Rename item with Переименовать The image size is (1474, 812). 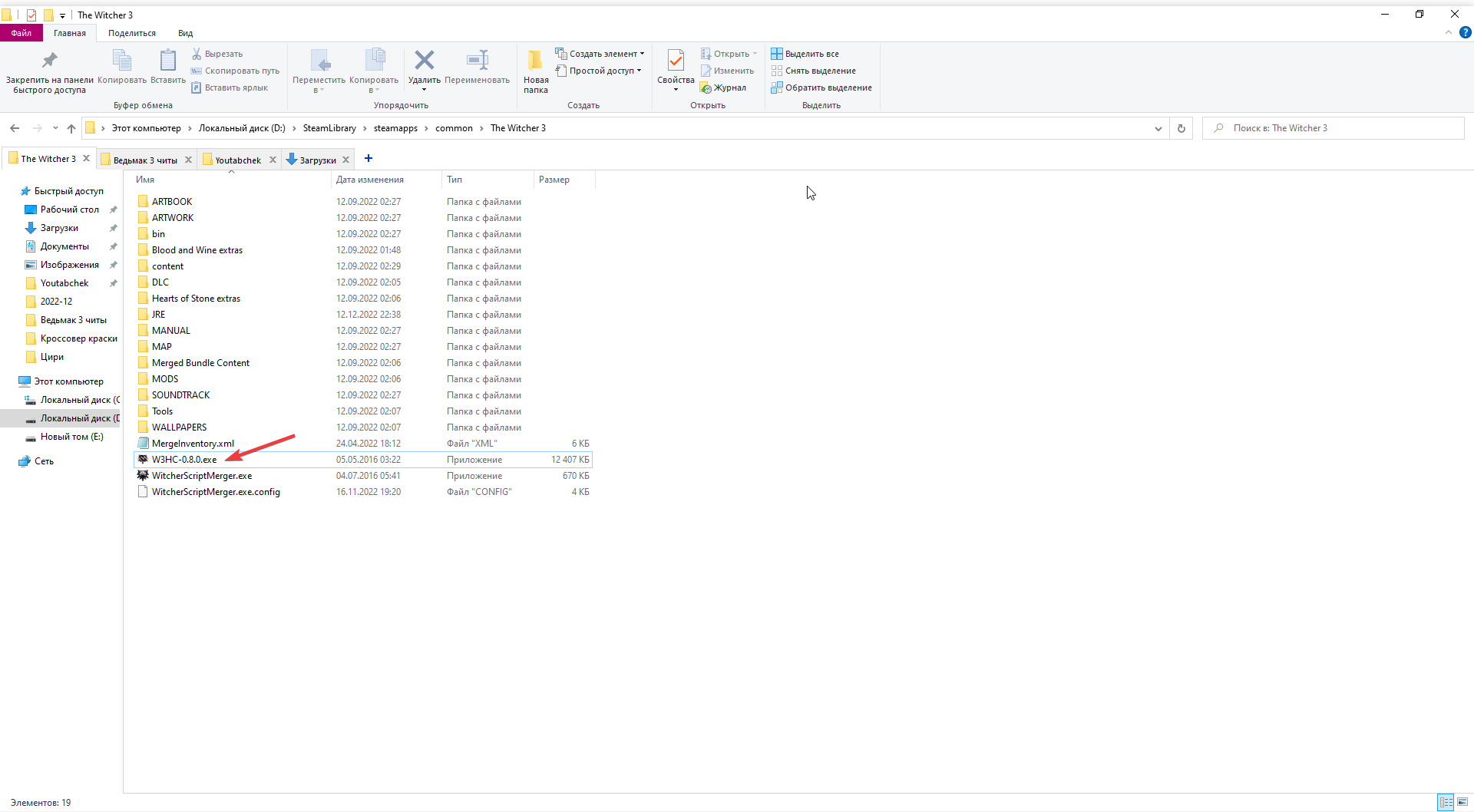(x=477, y=67)
